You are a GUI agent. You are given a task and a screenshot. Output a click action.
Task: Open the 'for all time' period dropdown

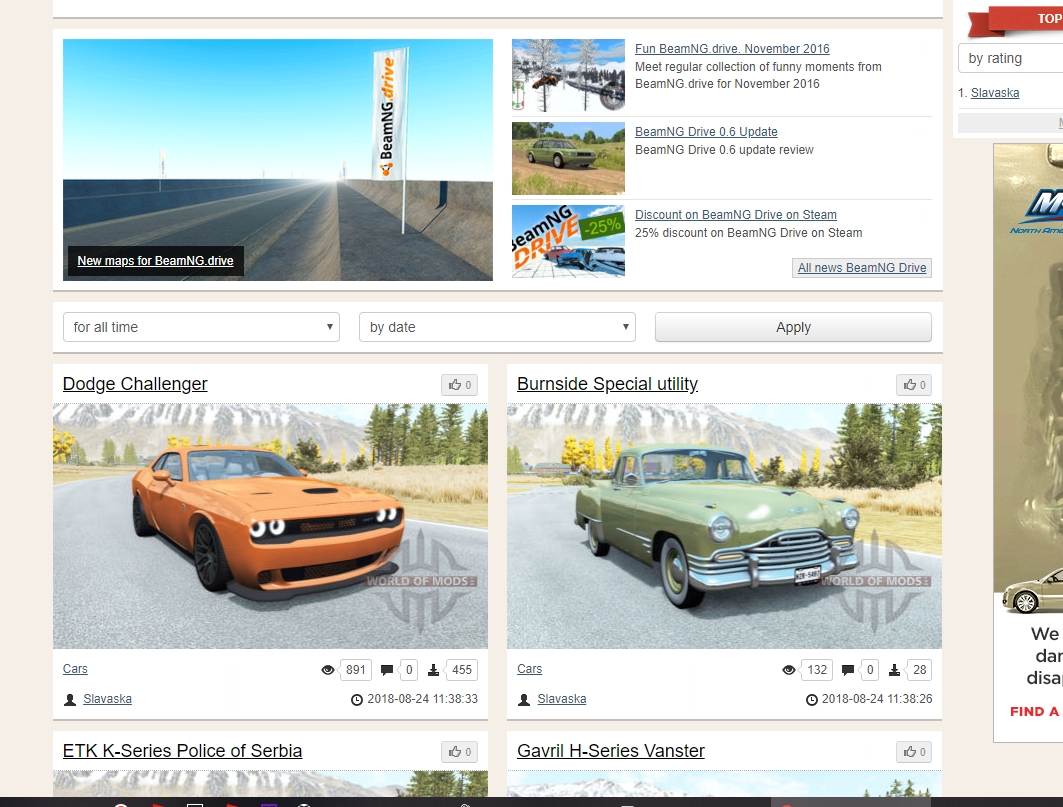click(201, 327)
